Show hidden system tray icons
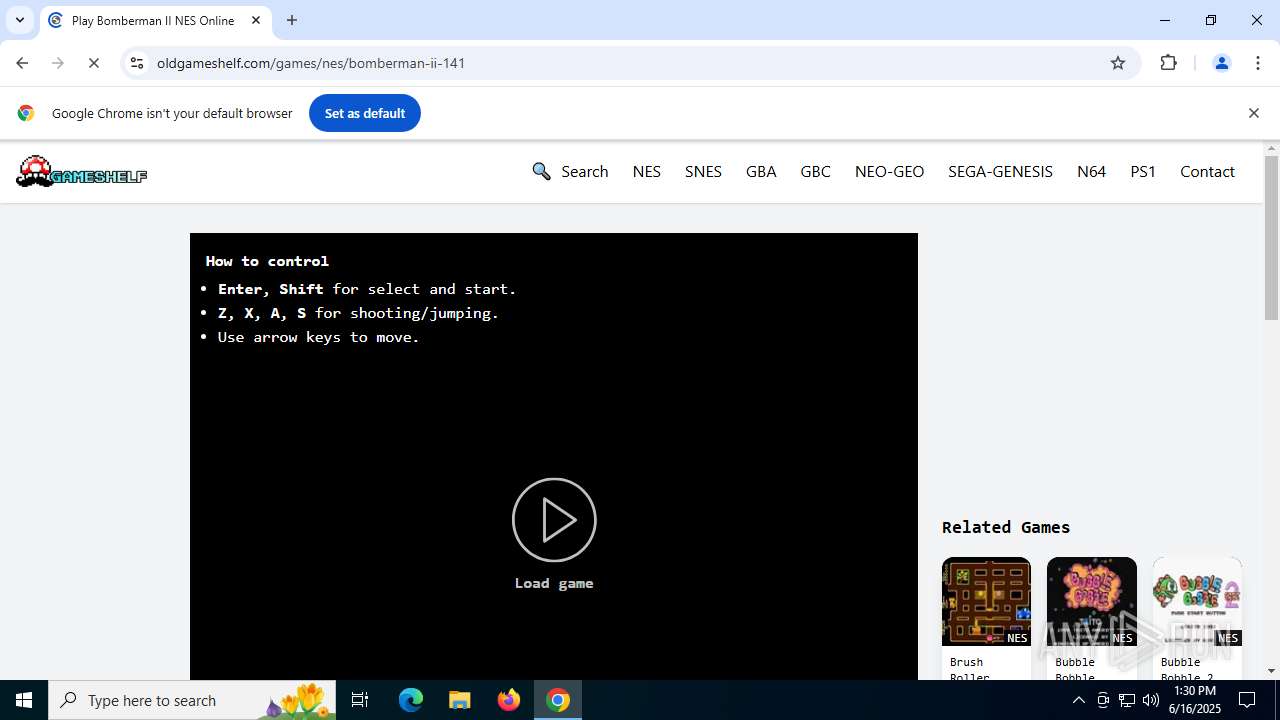 click(1078, 700)
